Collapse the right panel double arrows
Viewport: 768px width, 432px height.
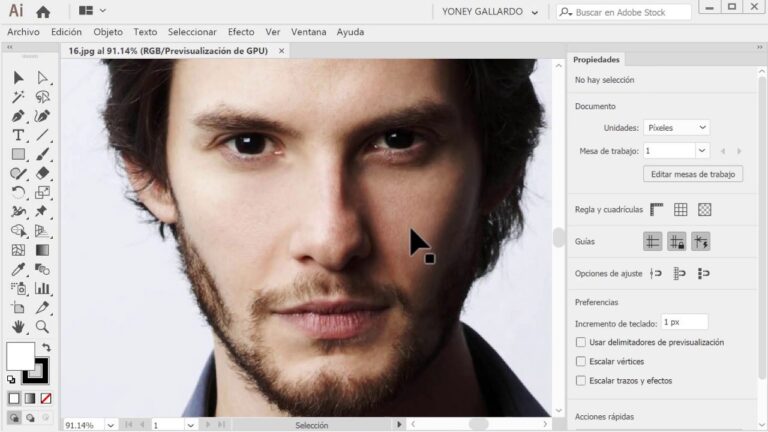point(760,47)
